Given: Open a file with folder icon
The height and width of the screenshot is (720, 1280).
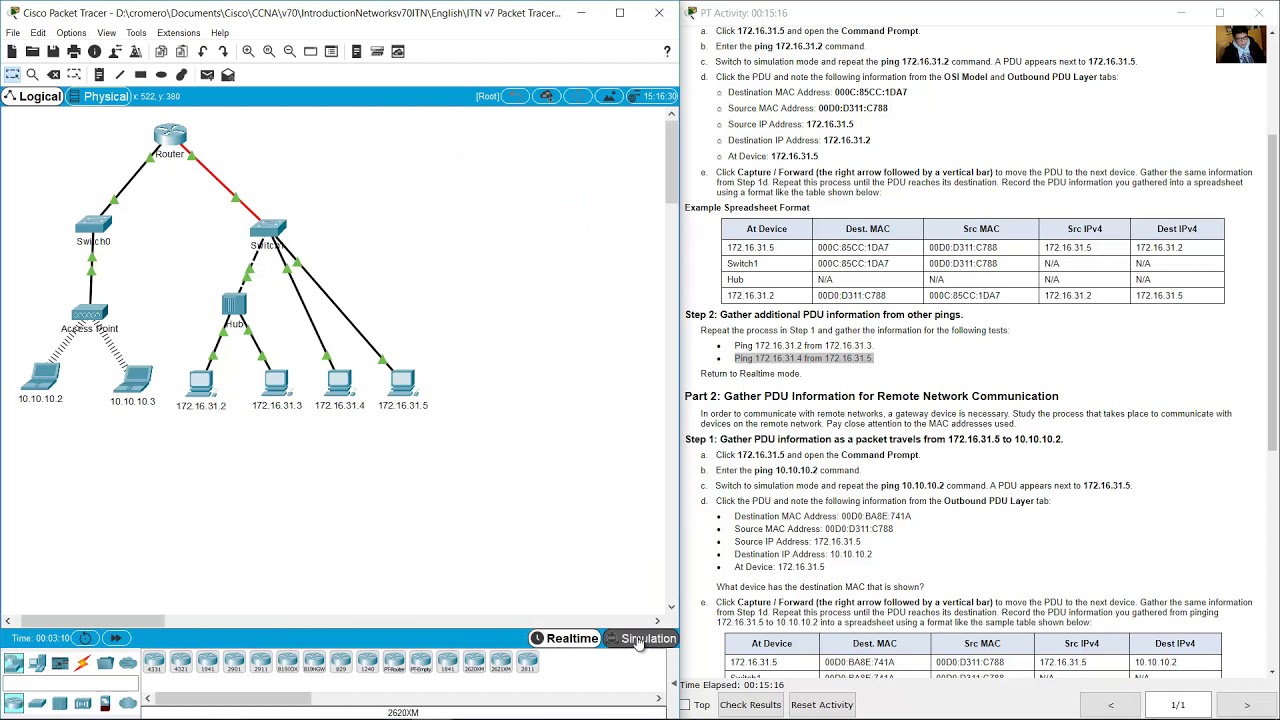Looking at the screenshot, I should click(x=33, y=51).
